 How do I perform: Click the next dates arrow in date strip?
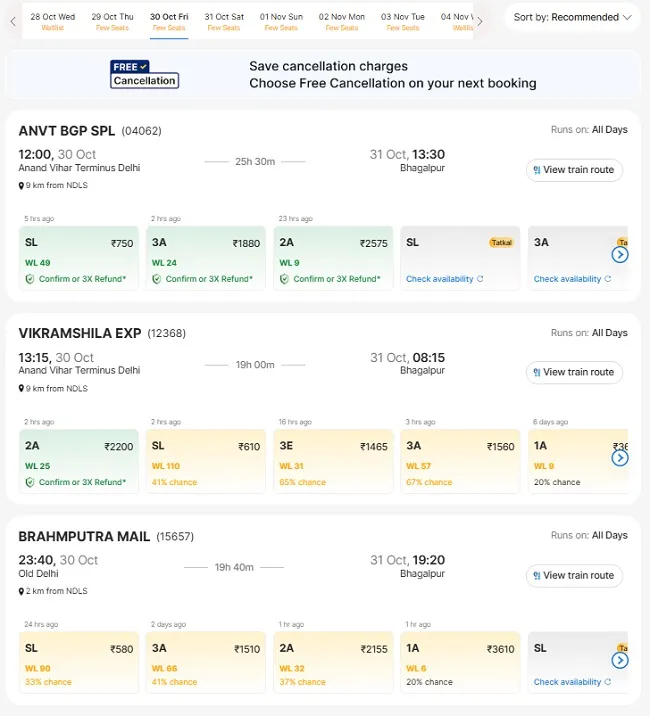coord(480,21)
